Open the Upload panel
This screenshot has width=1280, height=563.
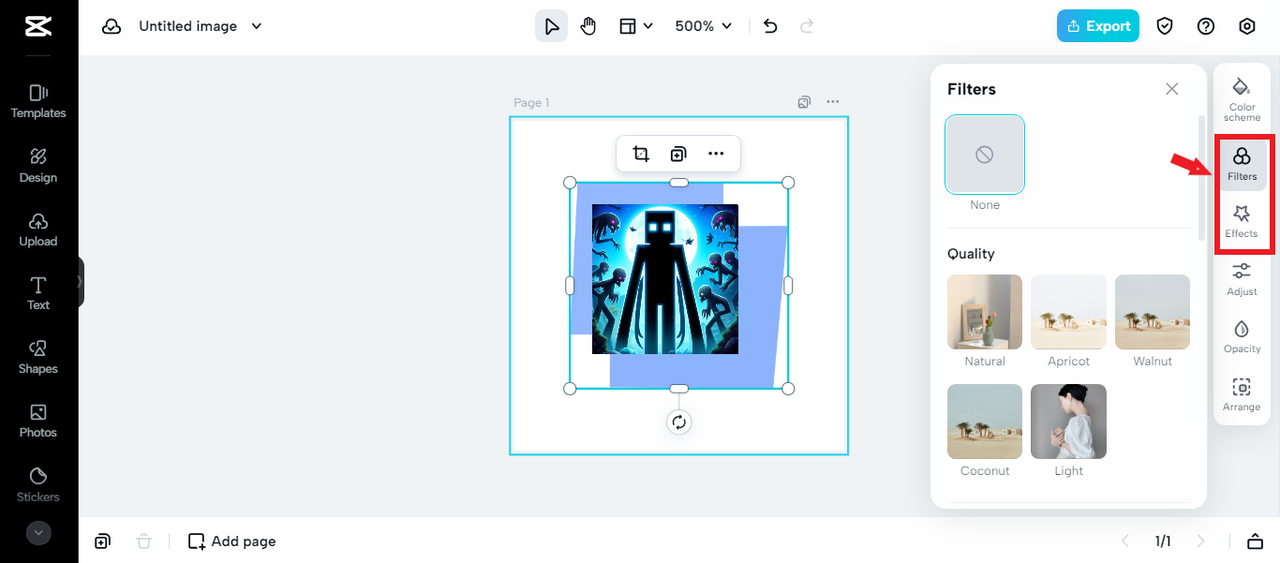pyautogui.click(x=38, y=229)
